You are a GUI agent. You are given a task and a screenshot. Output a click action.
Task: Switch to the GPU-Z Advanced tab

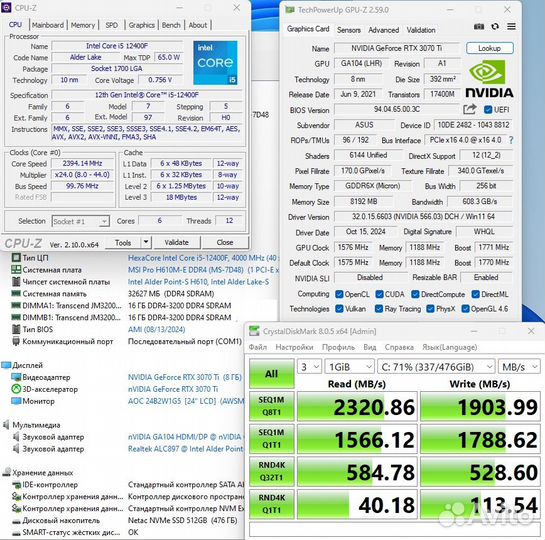[383, 30]
